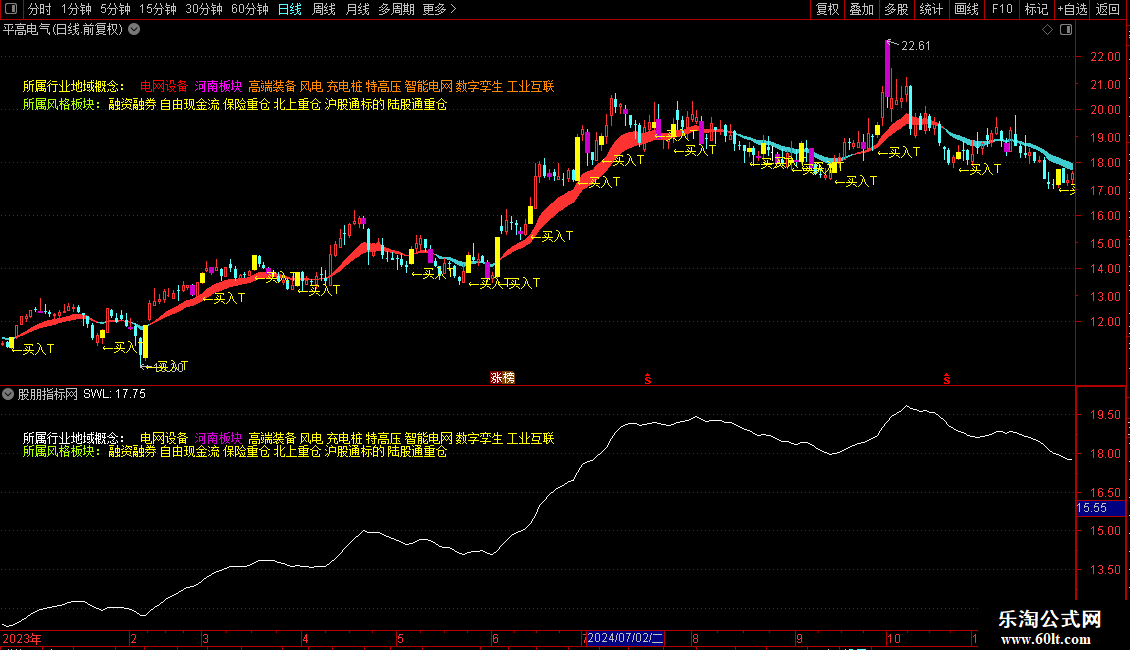Click the 股朋指标网 indicator name

tap(48, 394)
